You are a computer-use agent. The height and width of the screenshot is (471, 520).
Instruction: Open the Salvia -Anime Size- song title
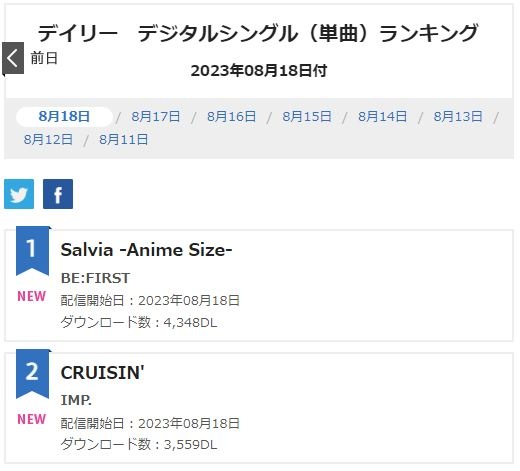tap(146, 250)
